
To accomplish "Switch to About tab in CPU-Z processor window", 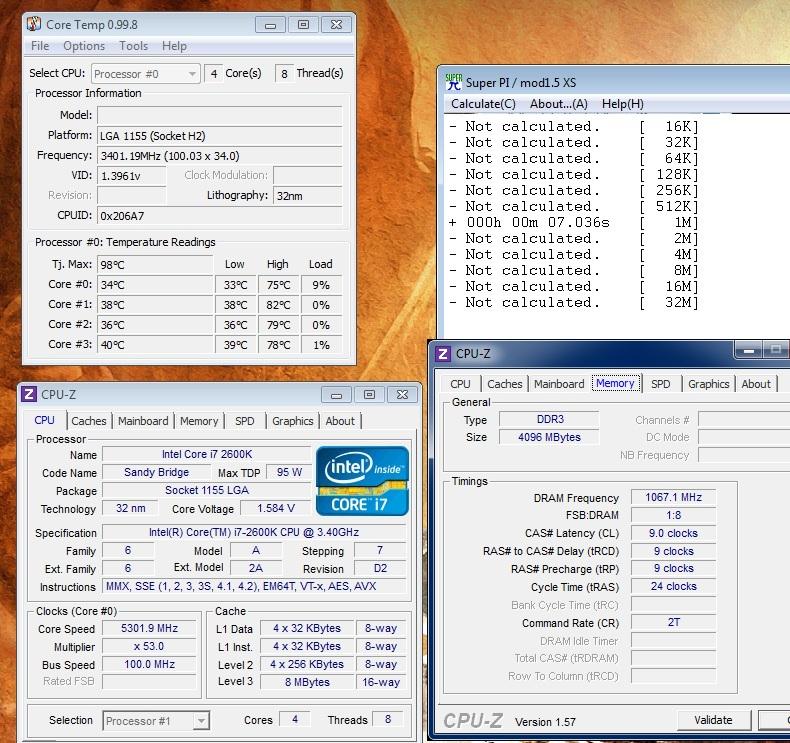I will pos(340,421).
